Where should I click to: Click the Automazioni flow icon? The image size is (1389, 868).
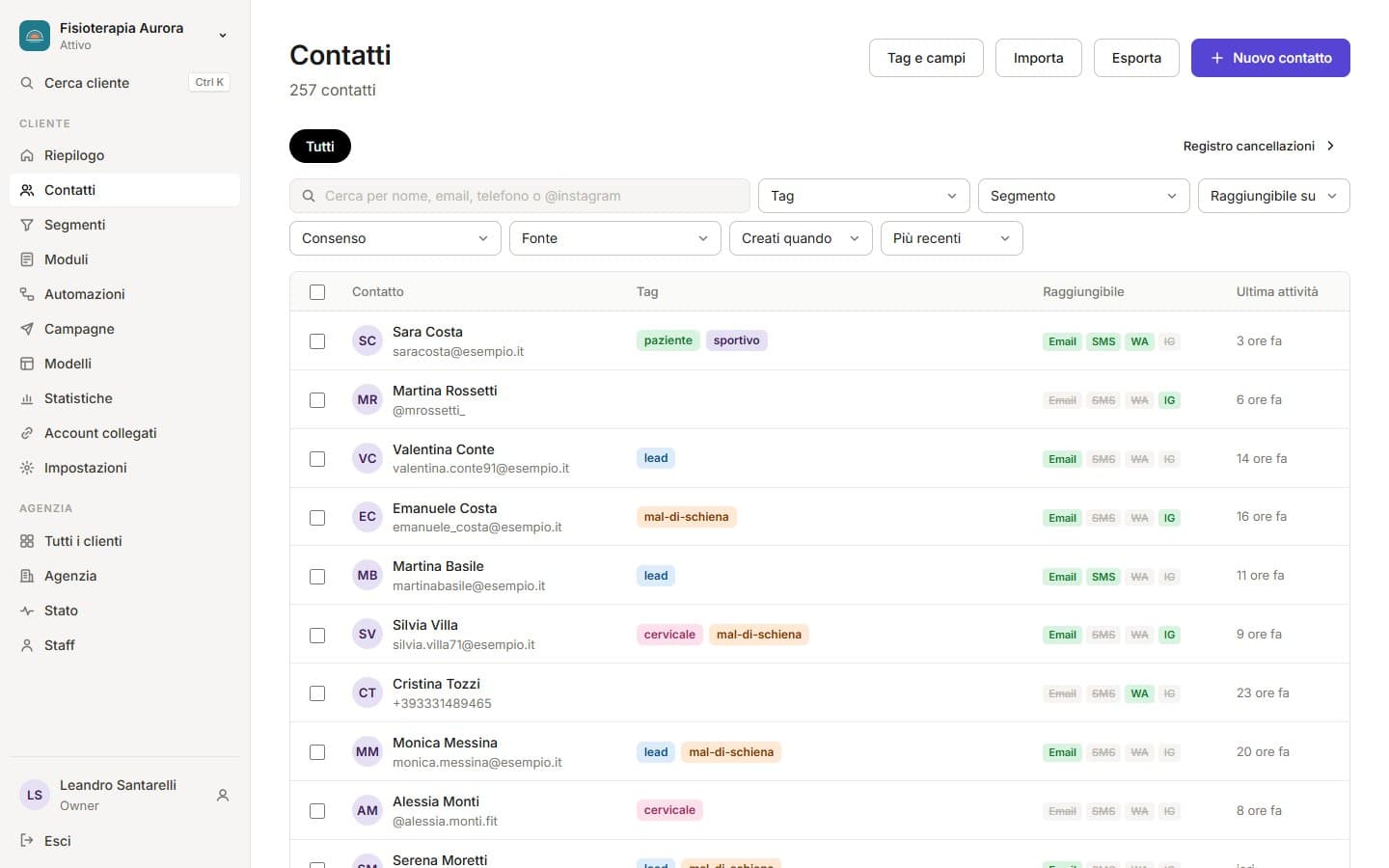click(27, 294)
